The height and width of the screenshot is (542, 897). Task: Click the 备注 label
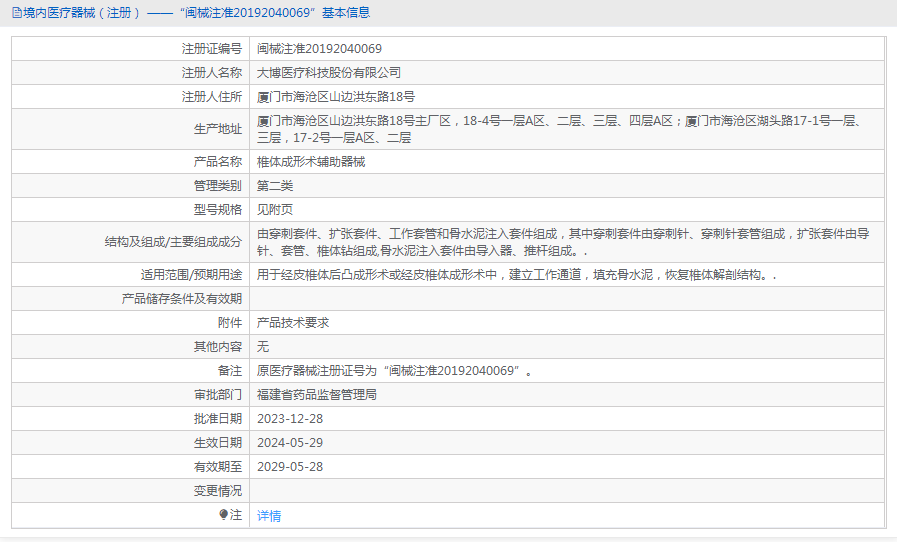(230, 371)
